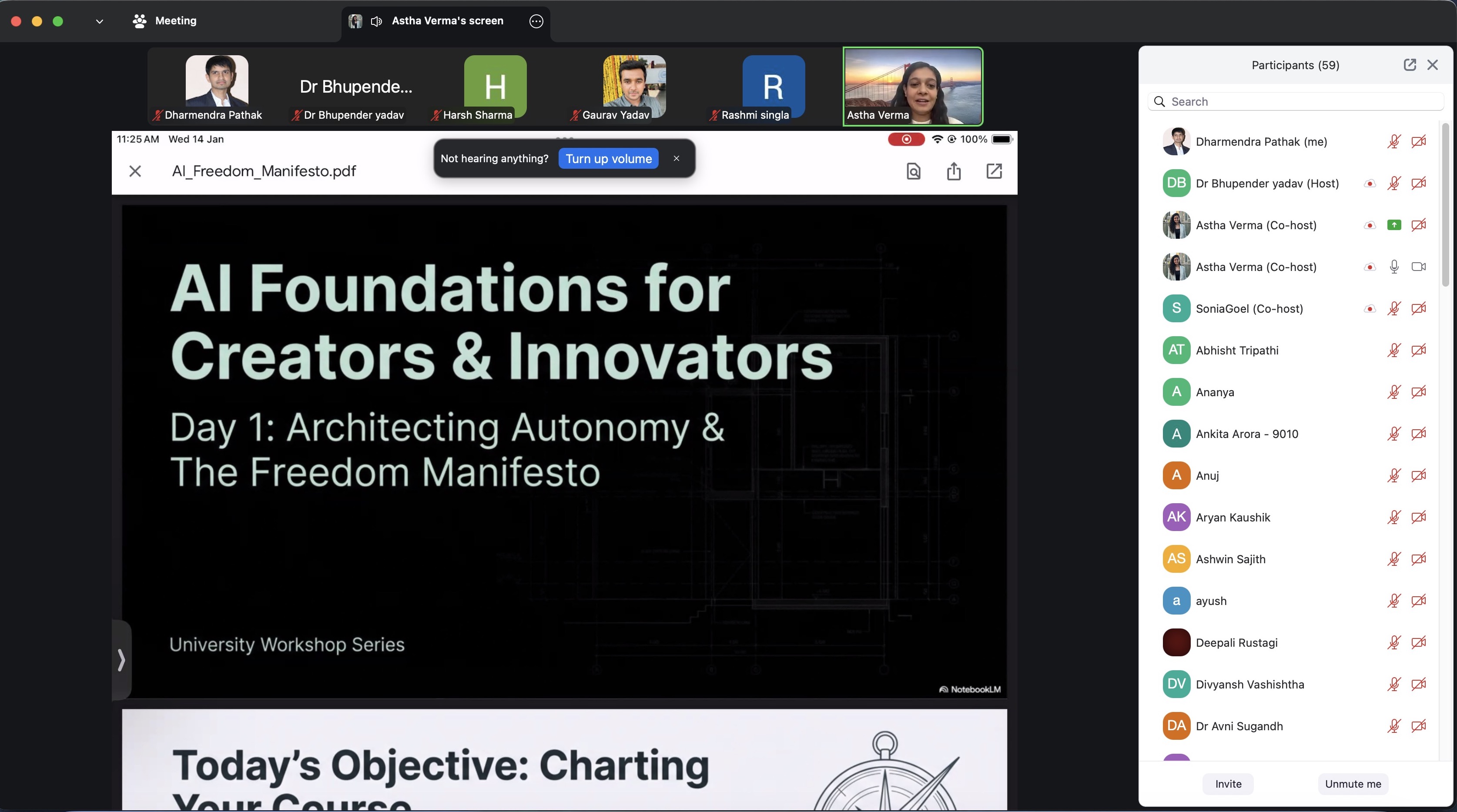Toggle Aryan Kaushik's muted microphone

[1393, 517]
